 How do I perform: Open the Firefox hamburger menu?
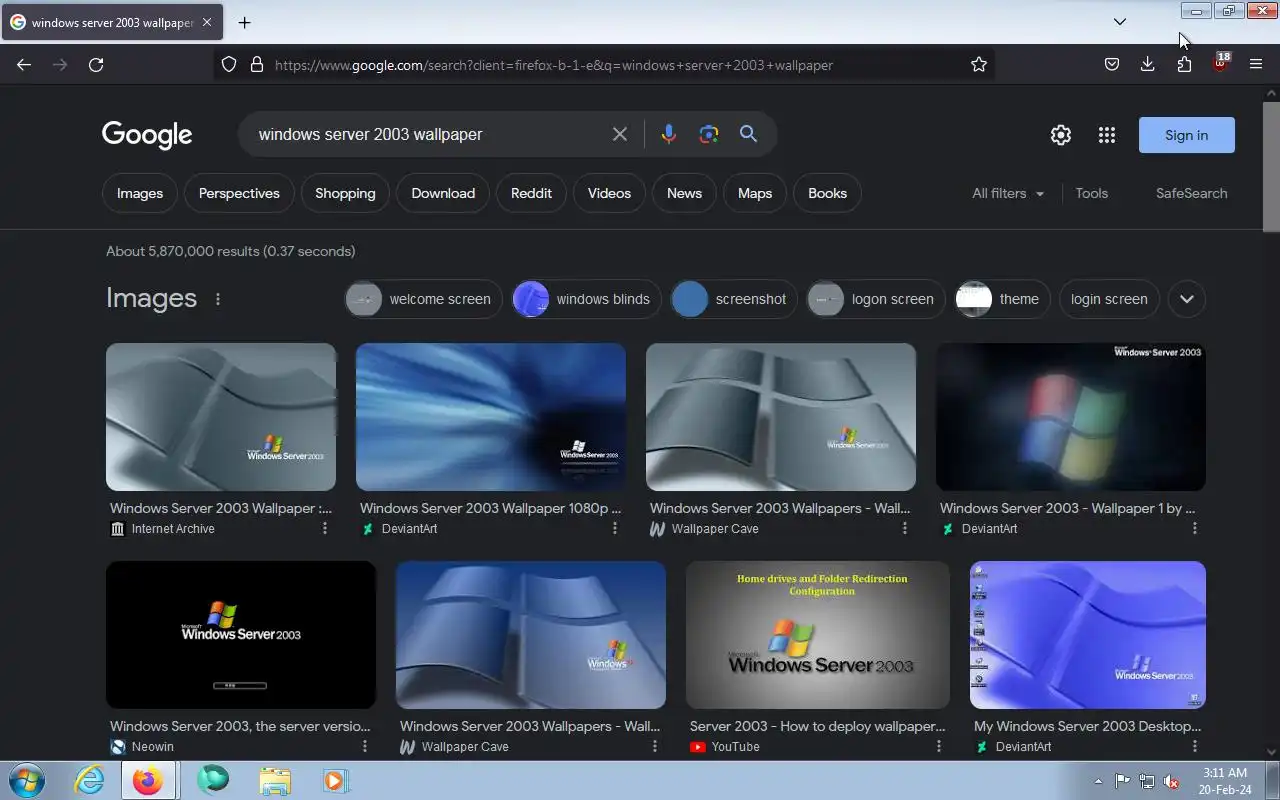[x=1256, y=64]
